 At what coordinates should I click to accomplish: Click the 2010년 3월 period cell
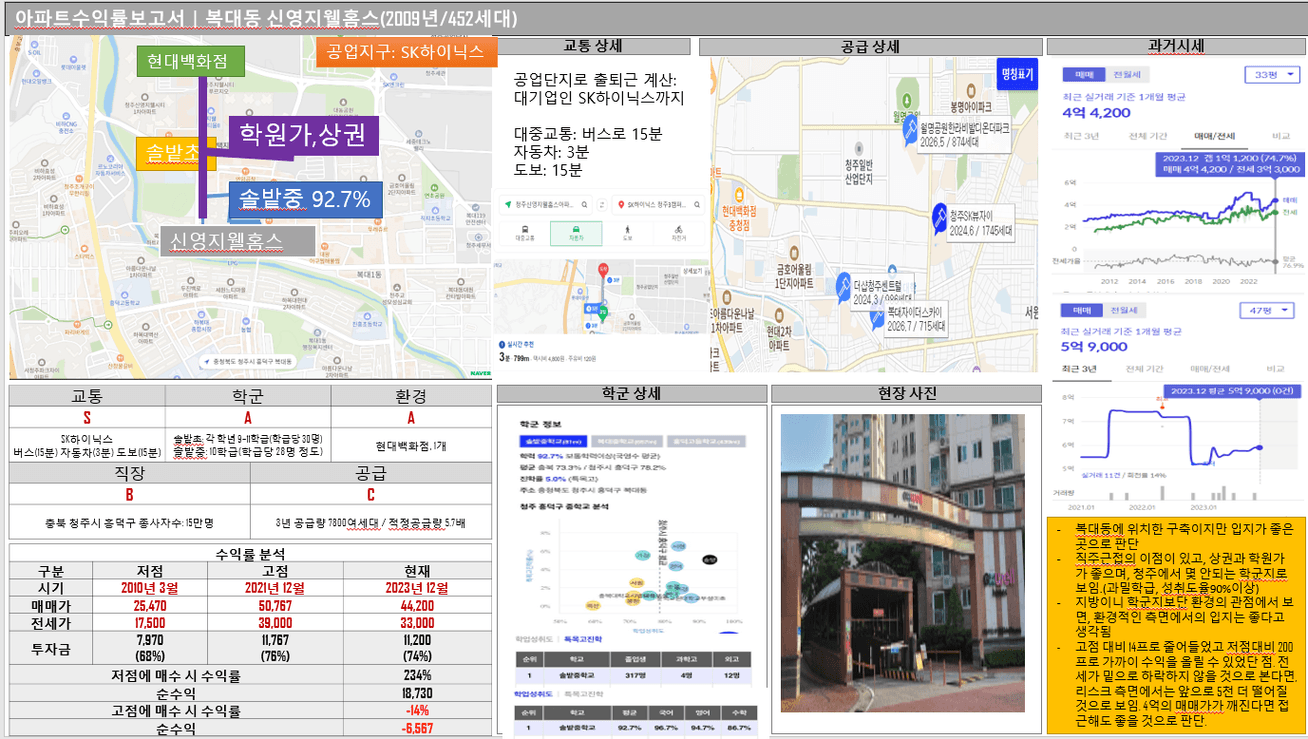149,587
